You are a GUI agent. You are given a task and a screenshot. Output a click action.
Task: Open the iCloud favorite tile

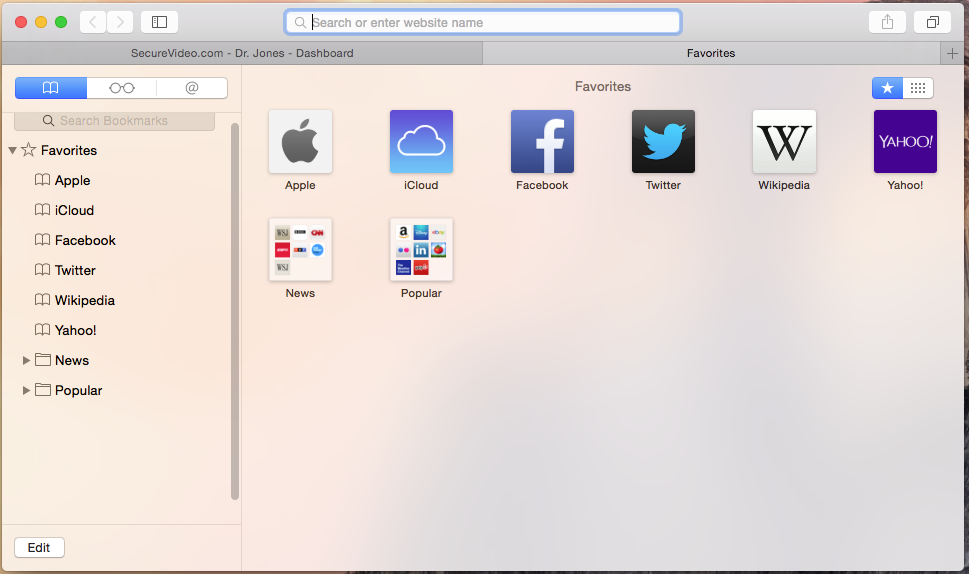pos(421,142)
